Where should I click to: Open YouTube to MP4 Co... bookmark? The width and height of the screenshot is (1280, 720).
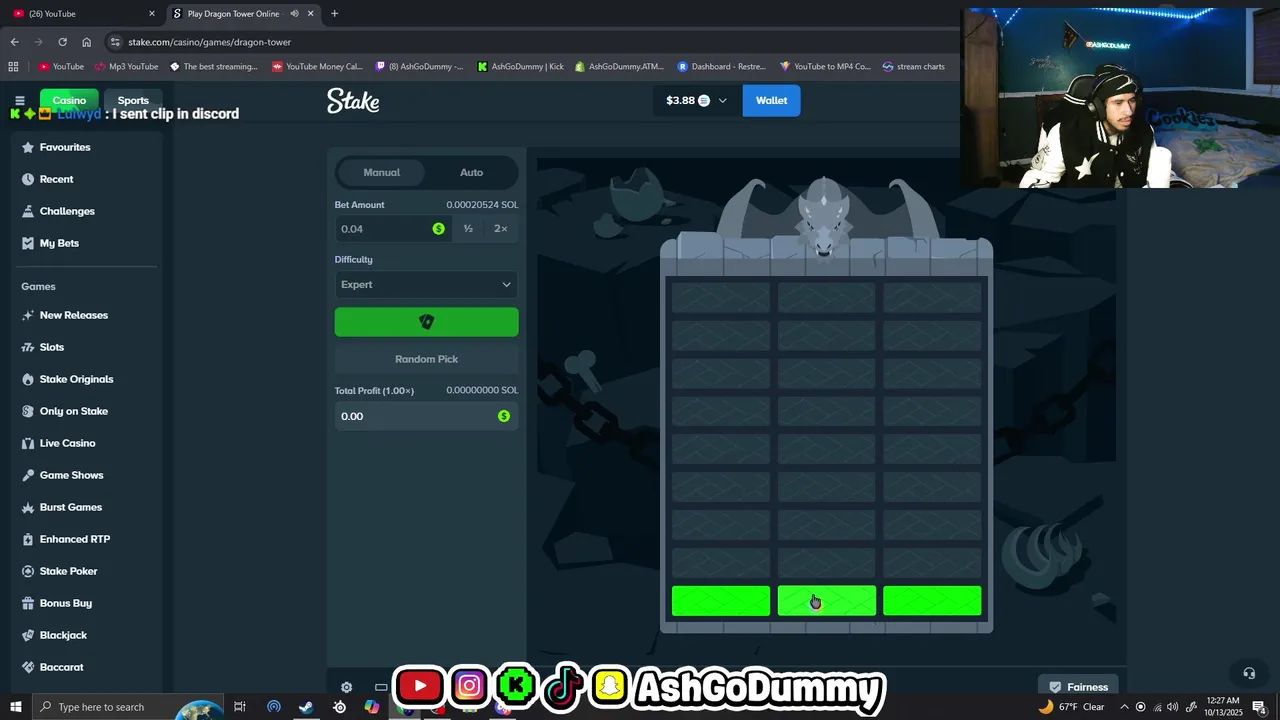[x=826, y=67]
